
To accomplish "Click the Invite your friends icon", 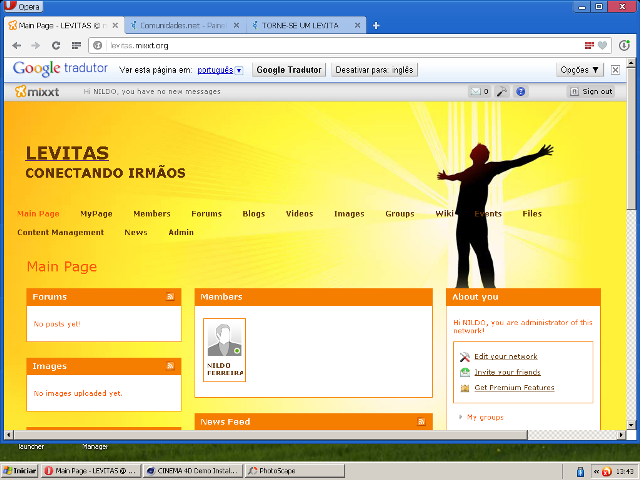I will coord(464,372).
